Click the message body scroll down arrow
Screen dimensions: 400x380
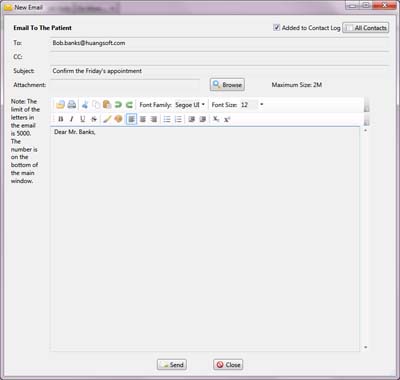click(365, 347)
